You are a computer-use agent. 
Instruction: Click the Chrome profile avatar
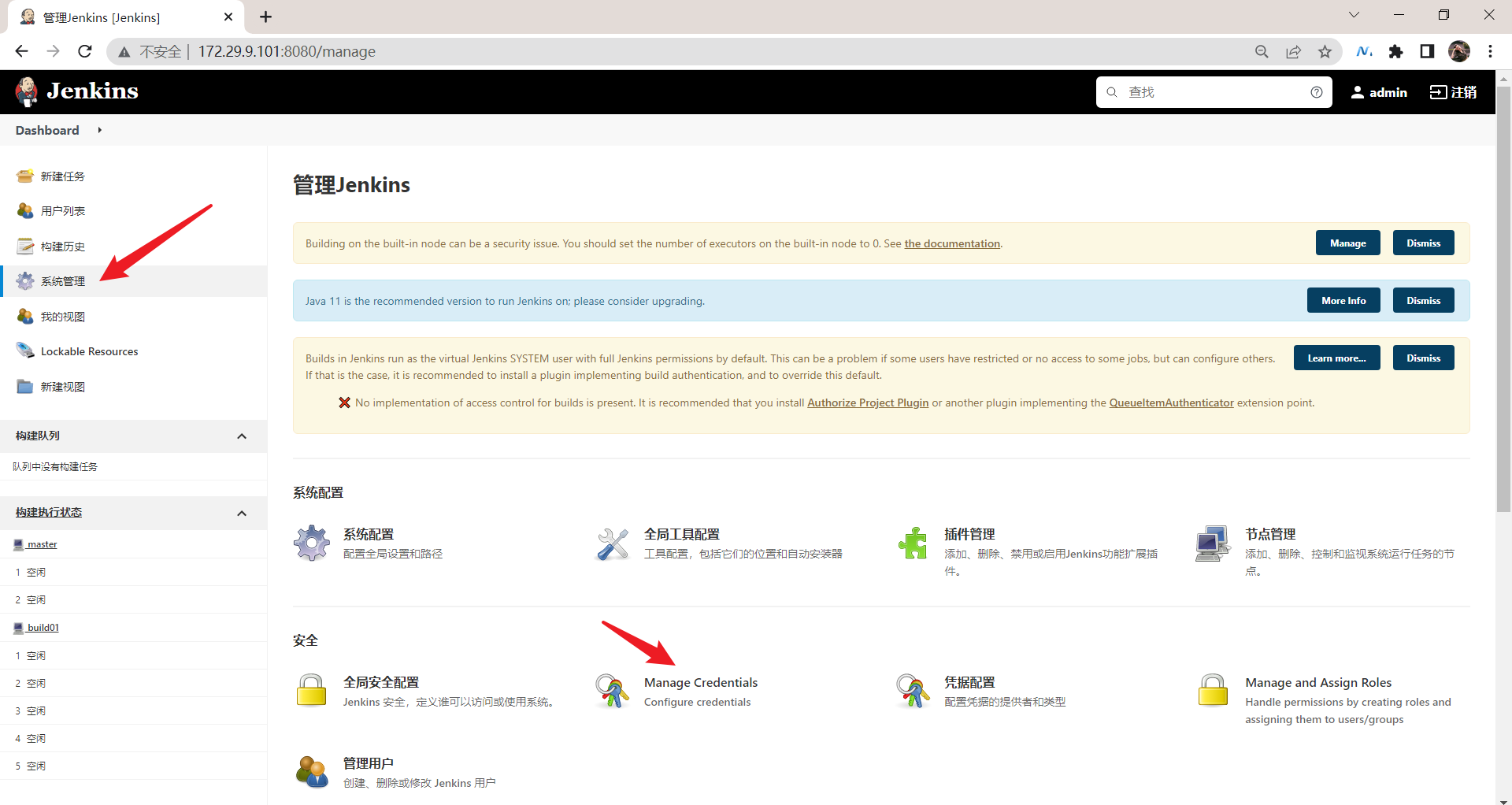(x=1459, y=51)
